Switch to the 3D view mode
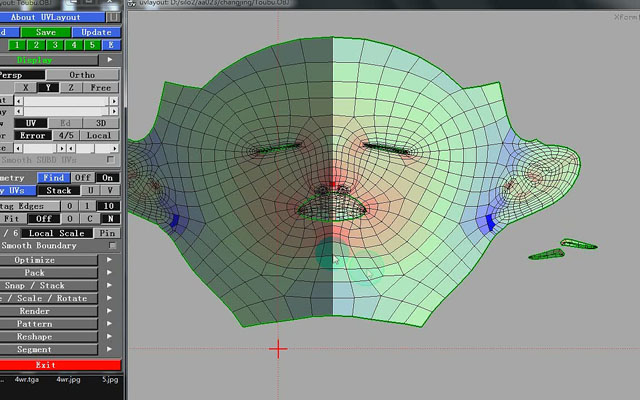The width and height of the screenshot is (640, 400). 101,123
